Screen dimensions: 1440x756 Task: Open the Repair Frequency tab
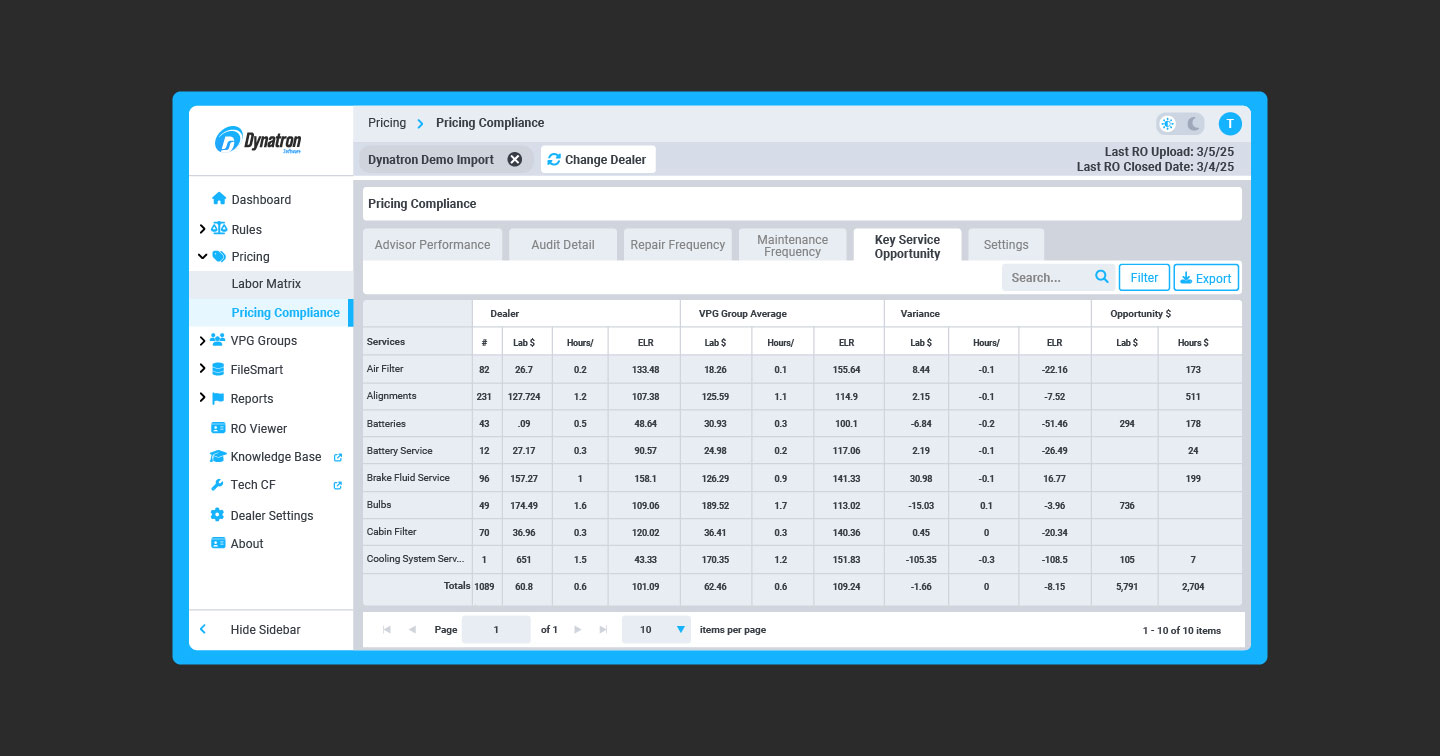tap(677, 244)
